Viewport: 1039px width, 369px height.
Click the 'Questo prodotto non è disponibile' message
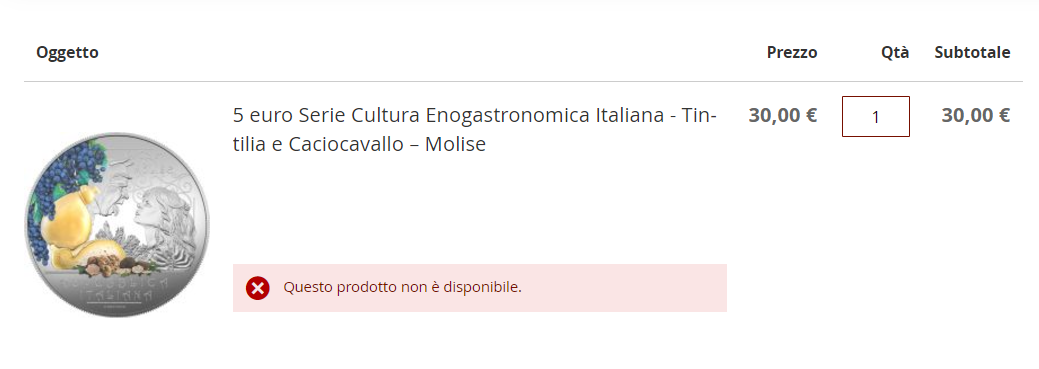(x=402, y=288)
